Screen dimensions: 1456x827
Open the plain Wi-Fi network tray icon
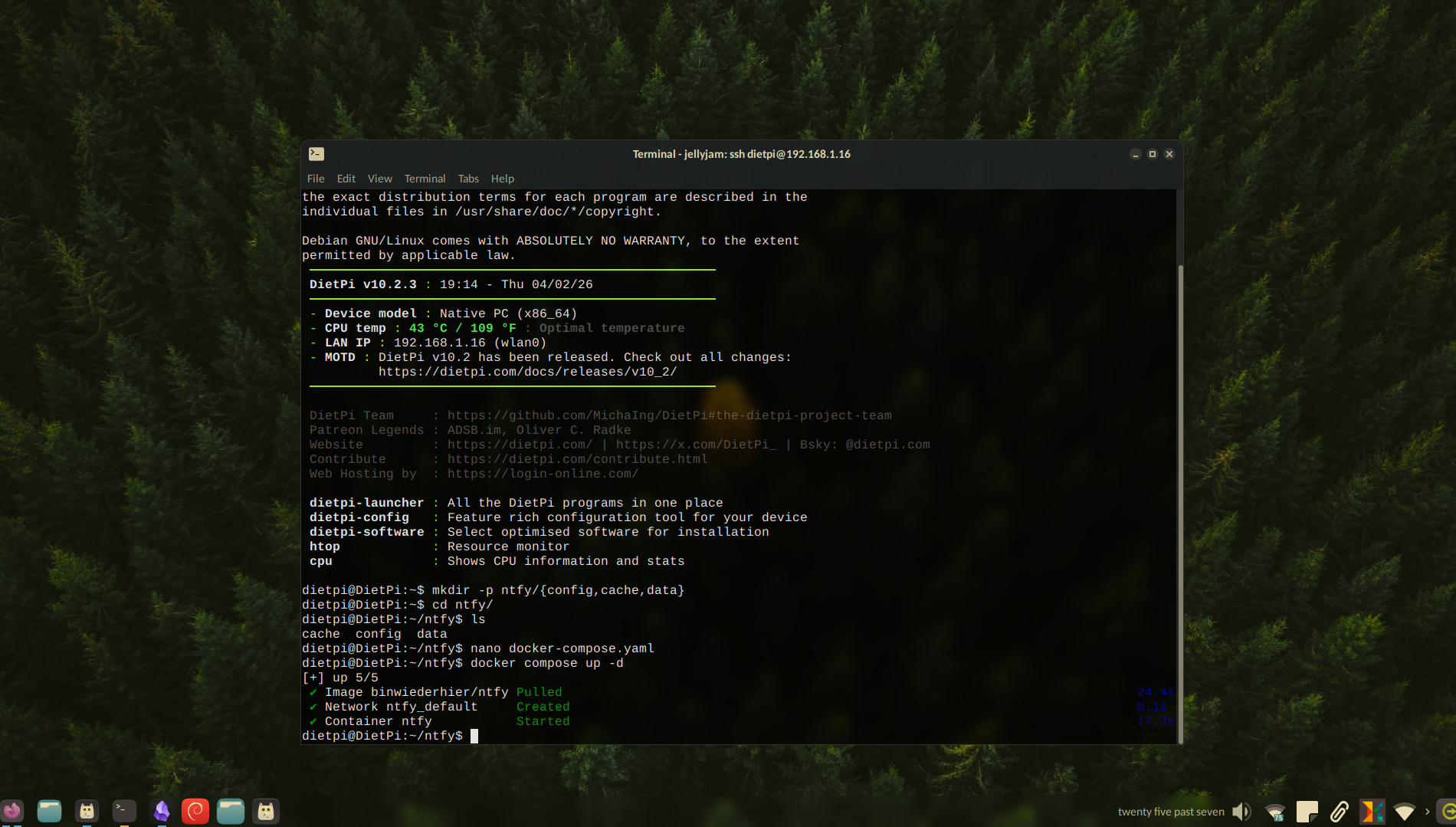[1405, 812]
